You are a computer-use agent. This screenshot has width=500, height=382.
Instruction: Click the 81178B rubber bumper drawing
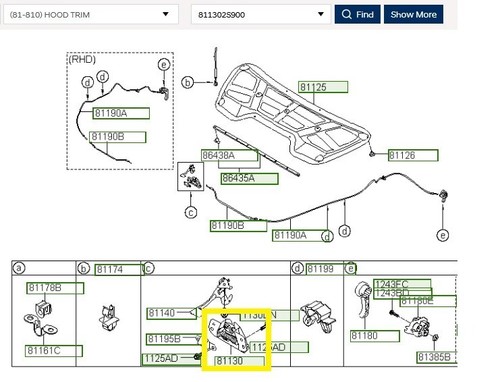tap(43, 309)
